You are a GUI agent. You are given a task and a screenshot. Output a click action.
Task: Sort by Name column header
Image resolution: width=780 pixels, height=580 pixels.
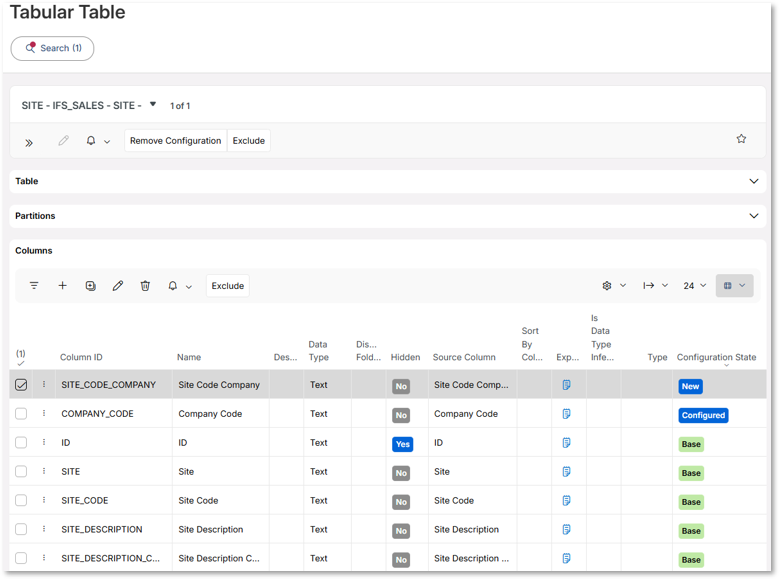click(x=189, y=357)
